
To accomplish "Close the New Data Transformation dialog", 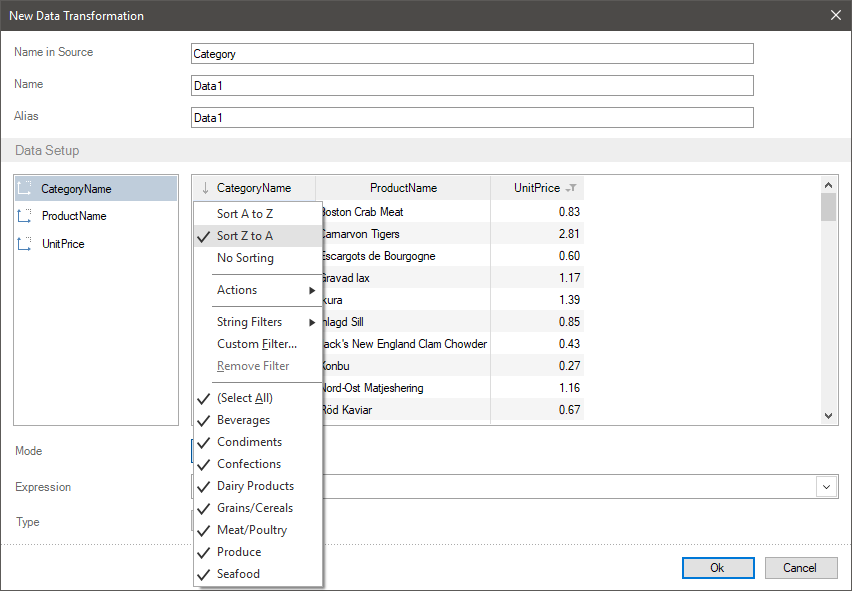I will click(836, 15).
